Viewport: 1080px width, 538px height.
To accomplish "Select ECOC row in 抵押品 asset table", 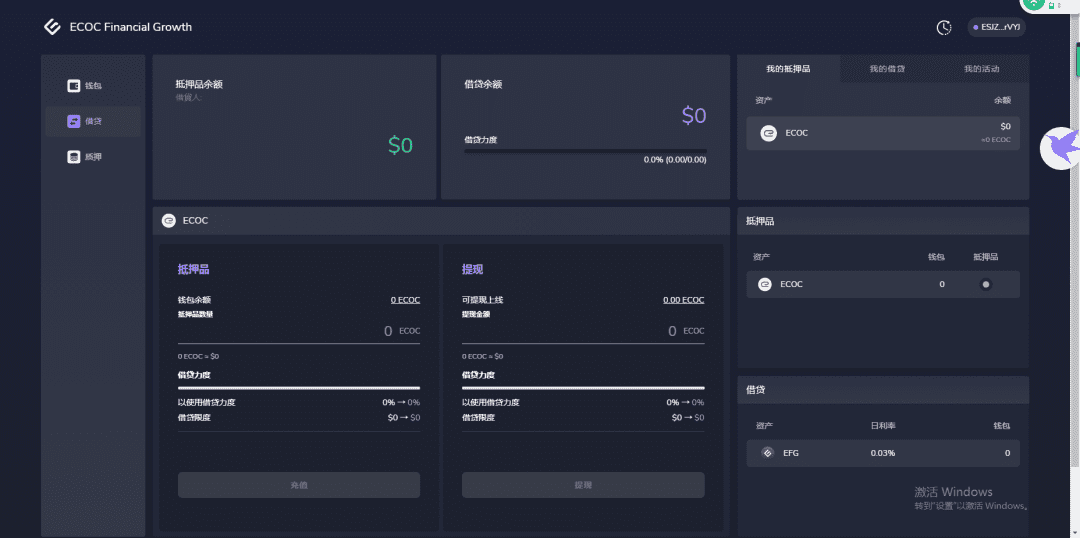I will (x=883, y=284).
